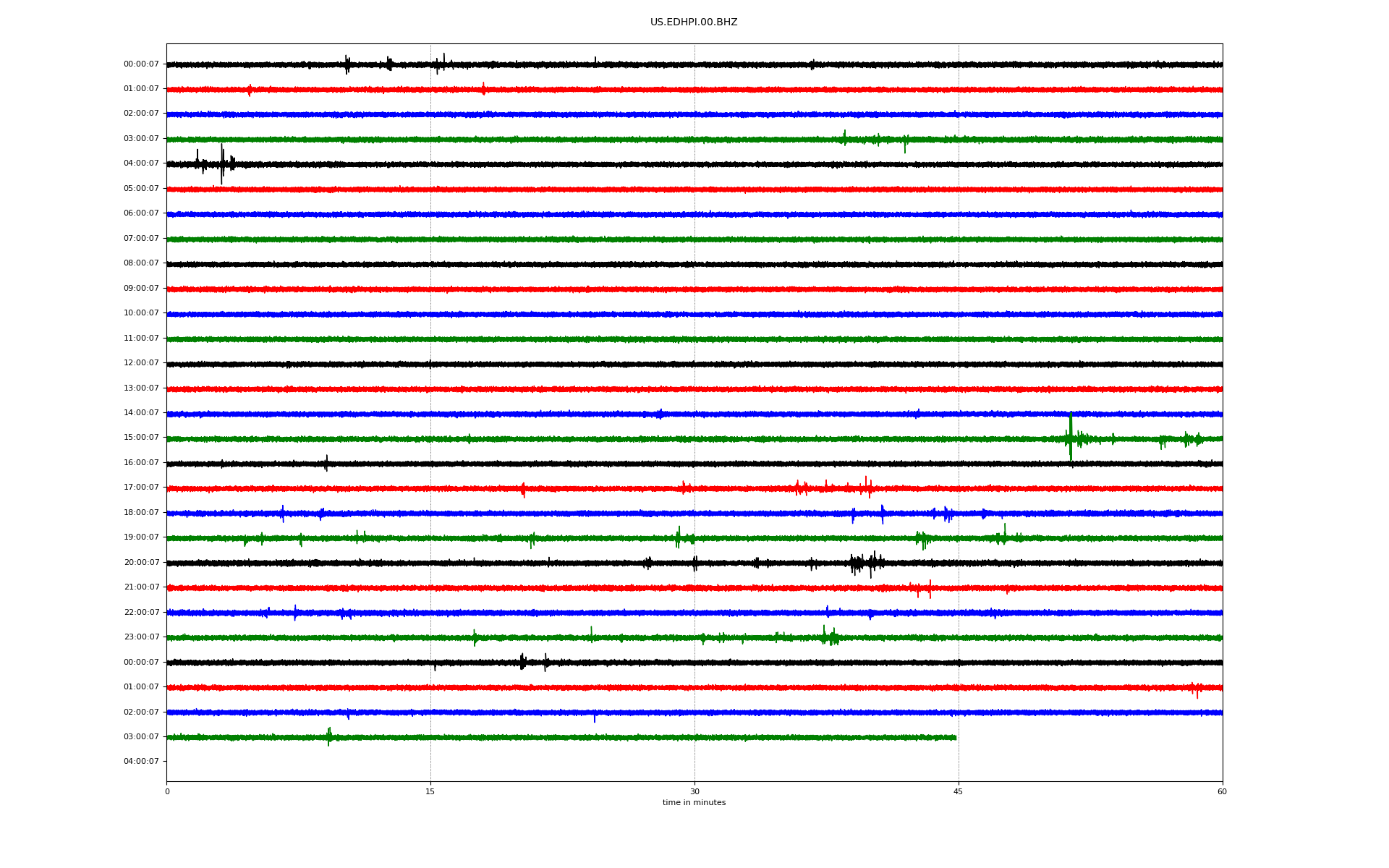Select the 20:00:07 row time label
The width and height of the screenshot is (1389, 868).
click(141, 562)
